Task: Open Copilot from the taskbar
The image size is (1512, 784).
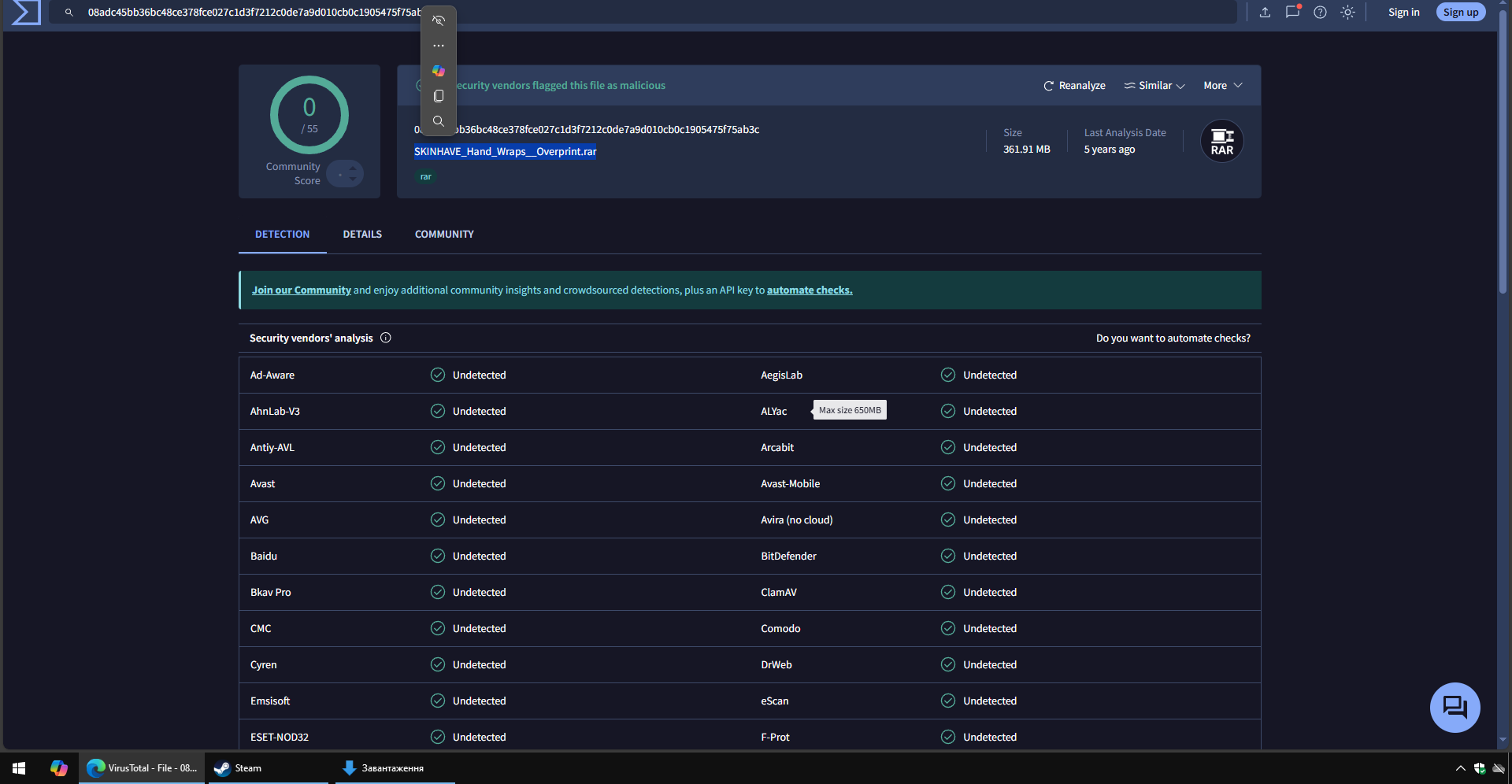Action: point(59,768)
